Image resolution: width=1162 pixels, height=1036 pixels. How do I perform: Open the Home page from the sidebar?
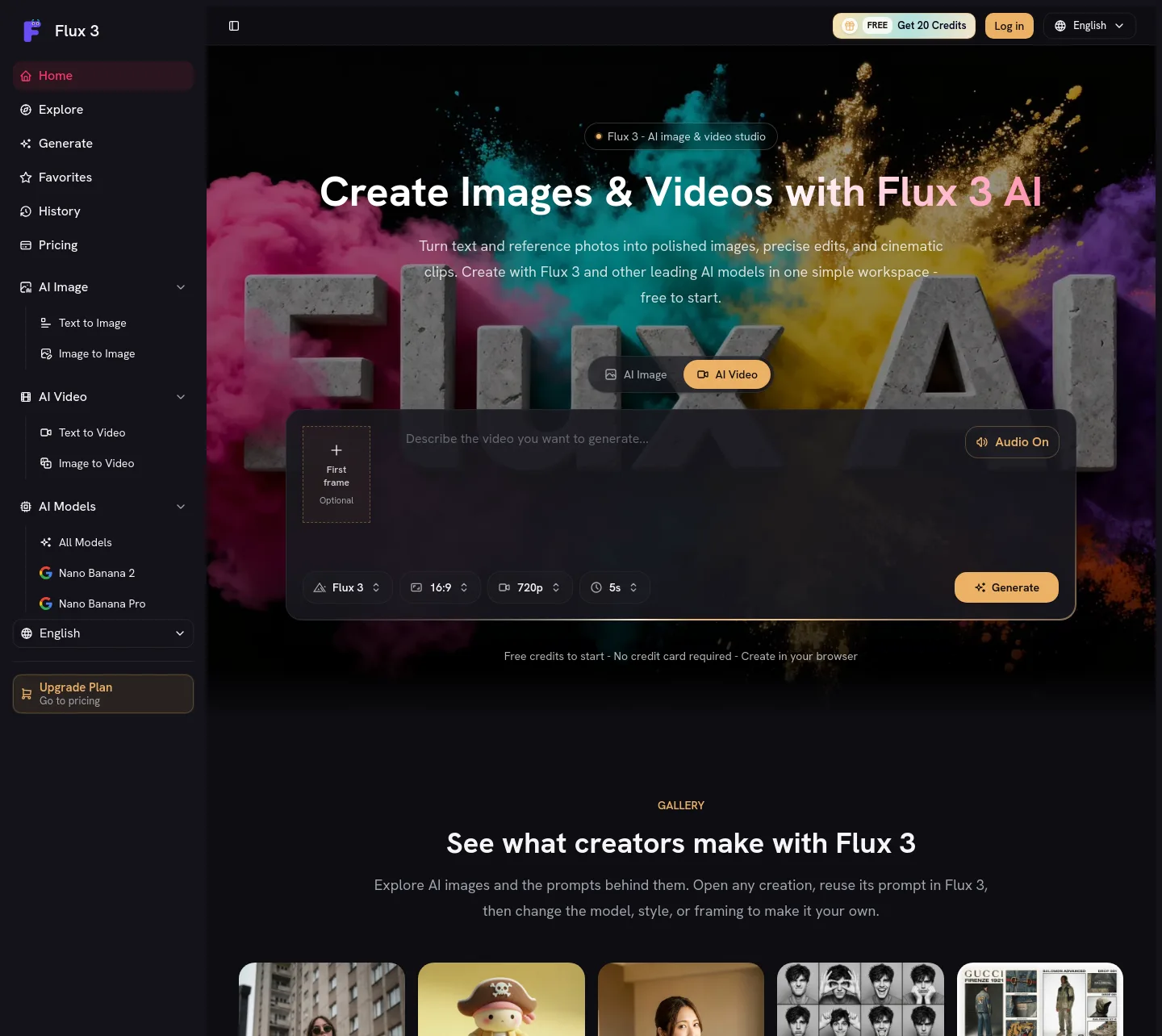point(103,76)
